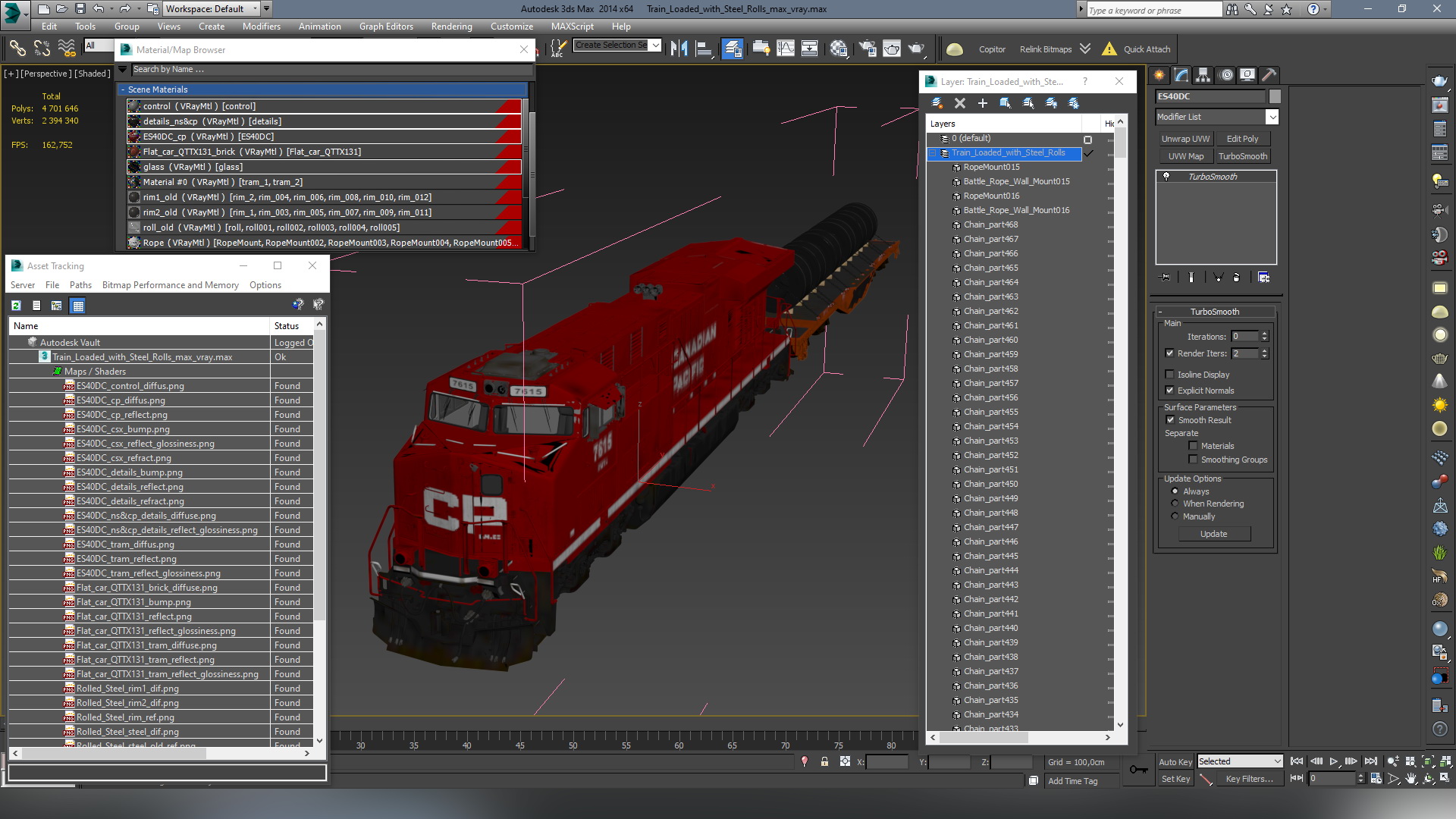Open the Motion command panel tab
The height and width of the screenshot is (819, 1456).
coord(1226,75)
